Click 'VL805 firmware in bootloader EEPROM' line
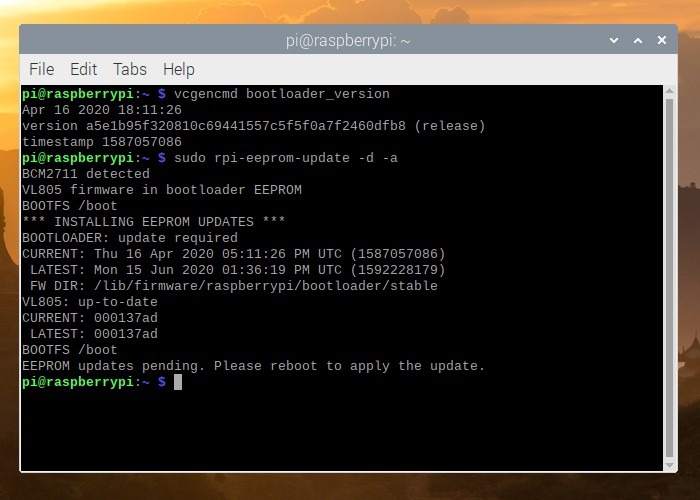The image size is (700, 500). pyautogui.click(x=162, y=190)
